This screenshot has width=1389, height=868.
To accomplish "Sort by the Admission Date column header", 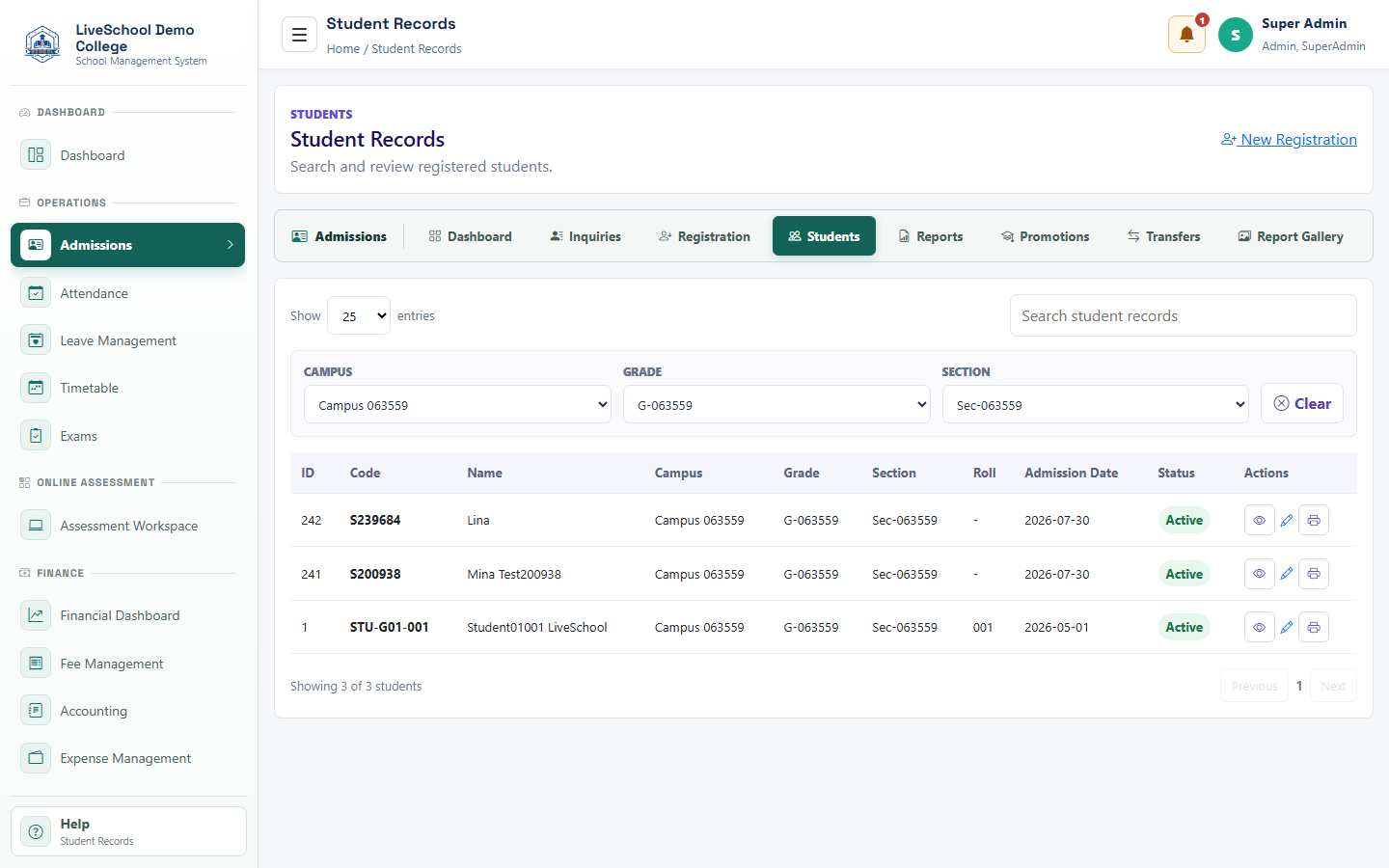I will coord(1071,473).
